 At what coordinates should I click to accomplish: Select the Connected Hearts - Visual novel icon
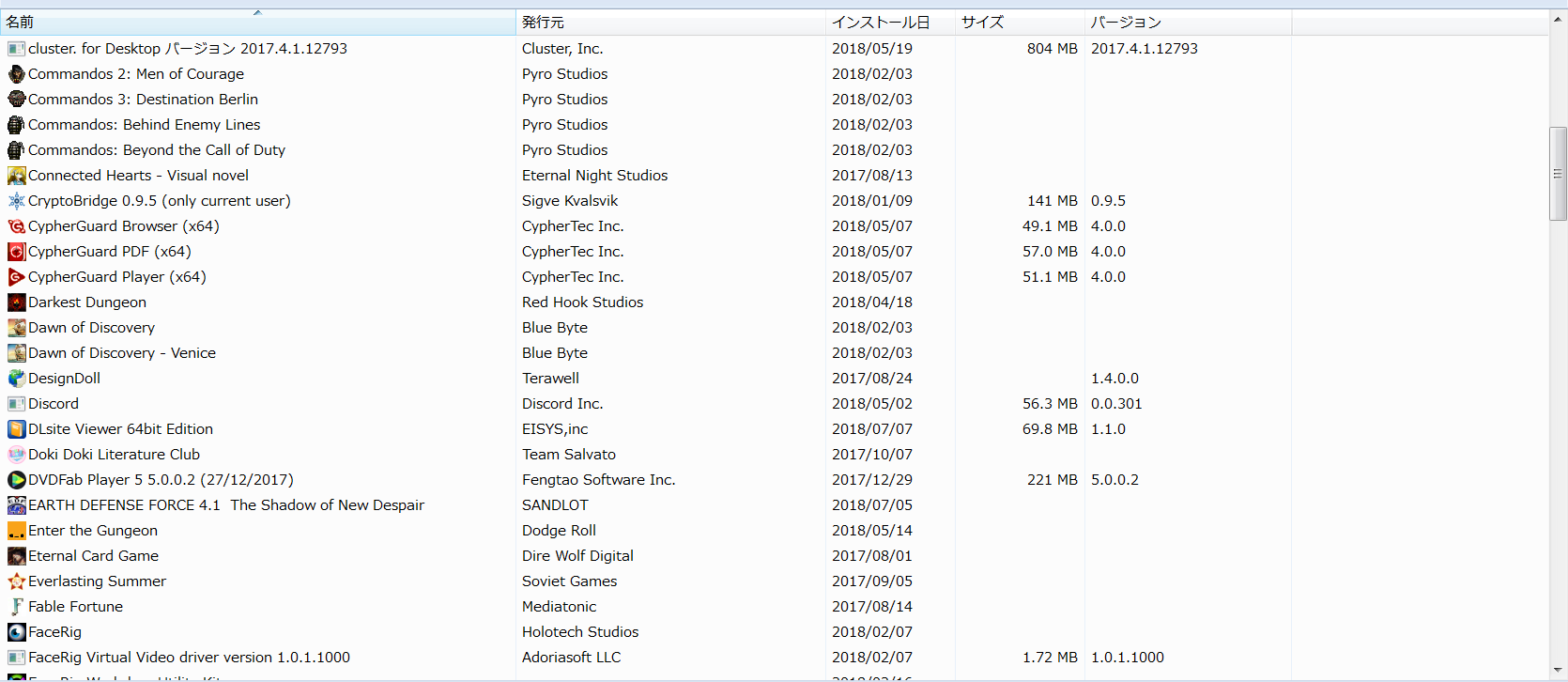(16, 176)
